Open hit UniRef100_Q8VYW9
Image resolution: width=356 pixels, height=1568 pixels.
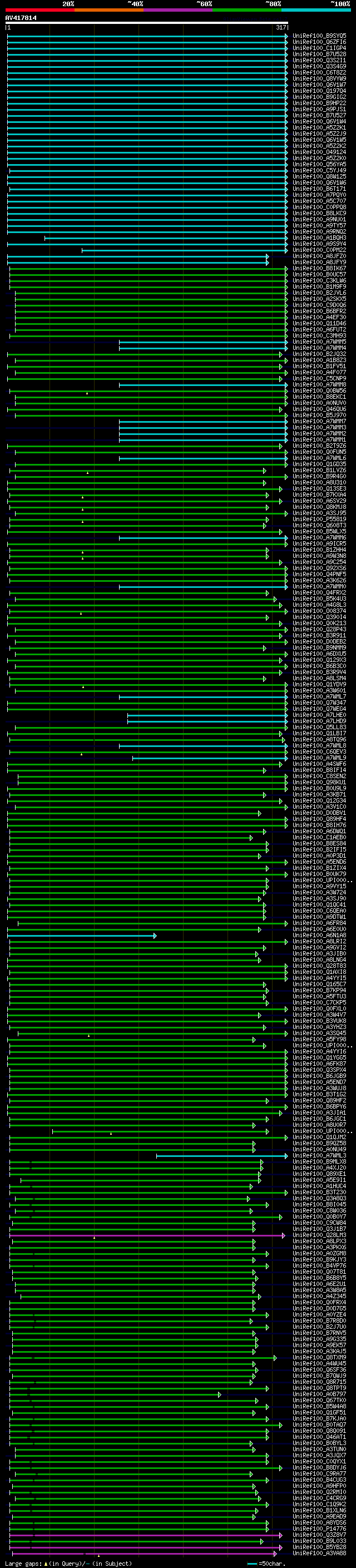click(319, 78)
